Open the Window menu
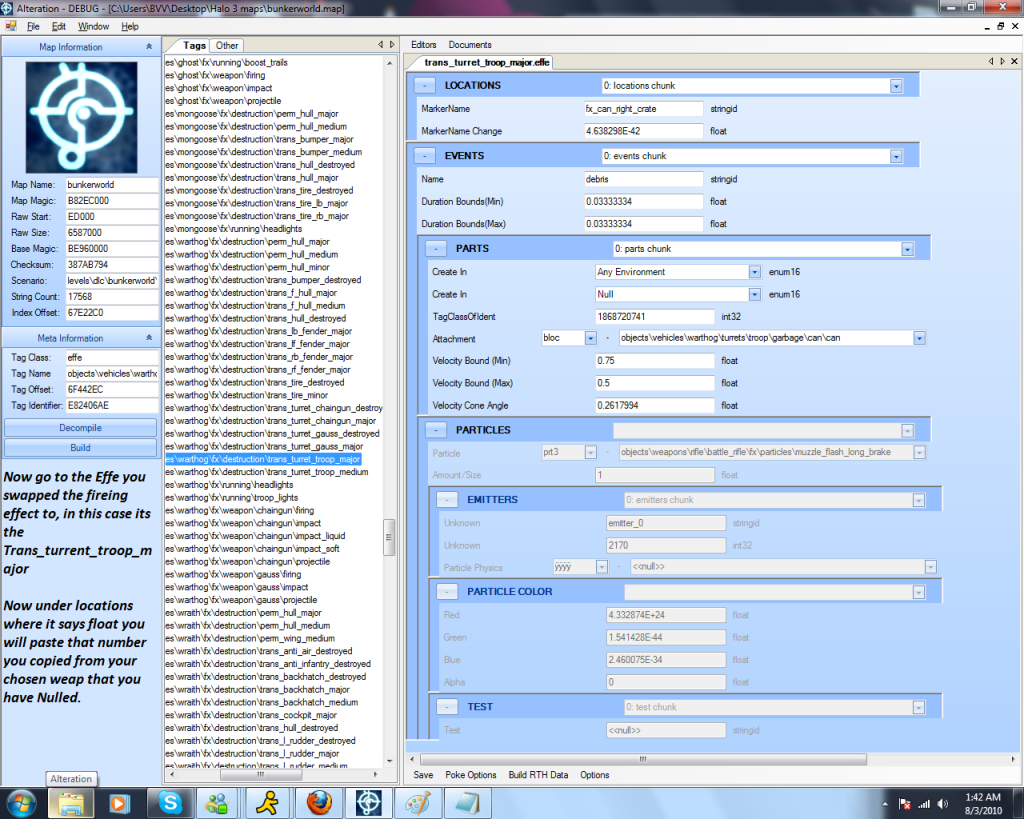 click(93, 26)
